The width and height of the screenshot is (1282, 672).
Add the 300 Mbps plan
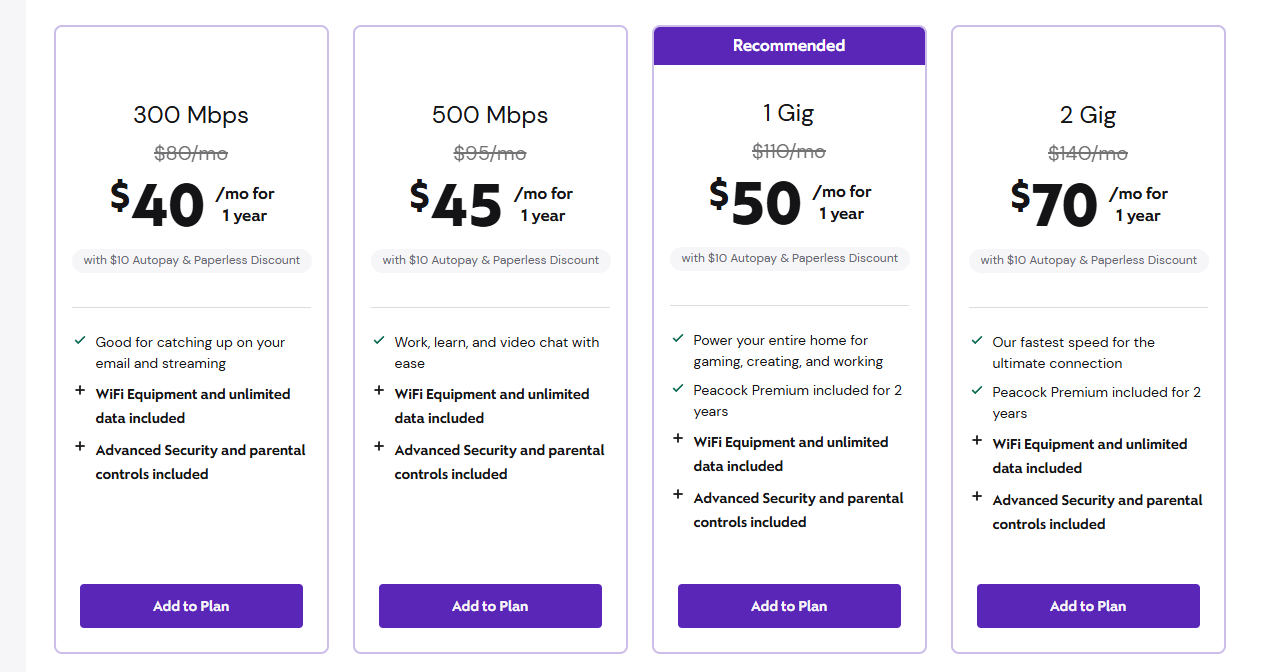(191, 606)
